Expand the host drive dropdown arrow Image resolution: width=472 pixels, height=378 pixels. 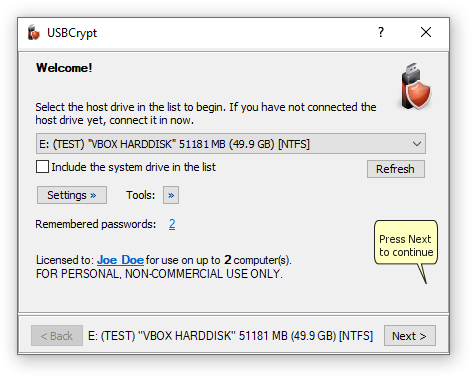coord(417,144)
